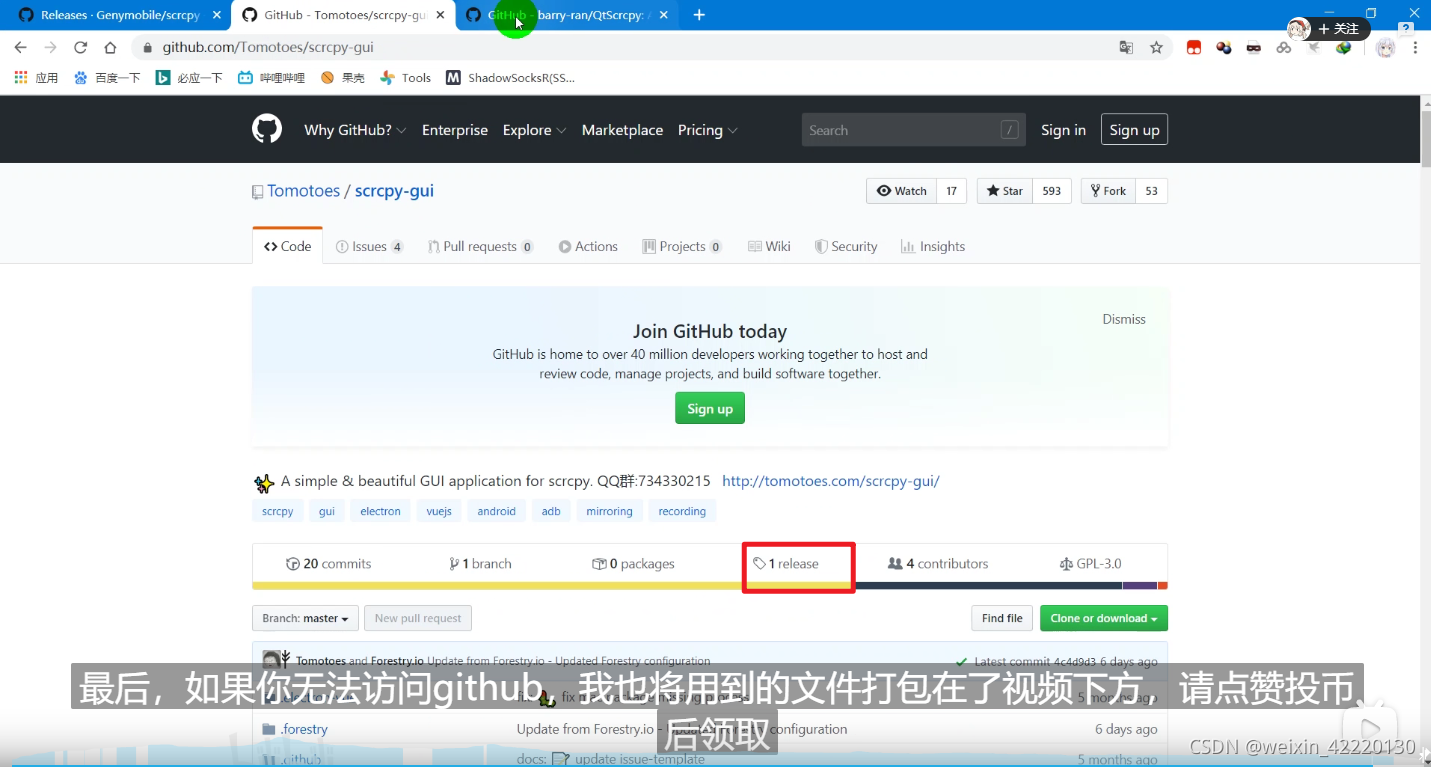Open the 1 release link
The width and height of the screenshot is (1431, 767).
786,564
